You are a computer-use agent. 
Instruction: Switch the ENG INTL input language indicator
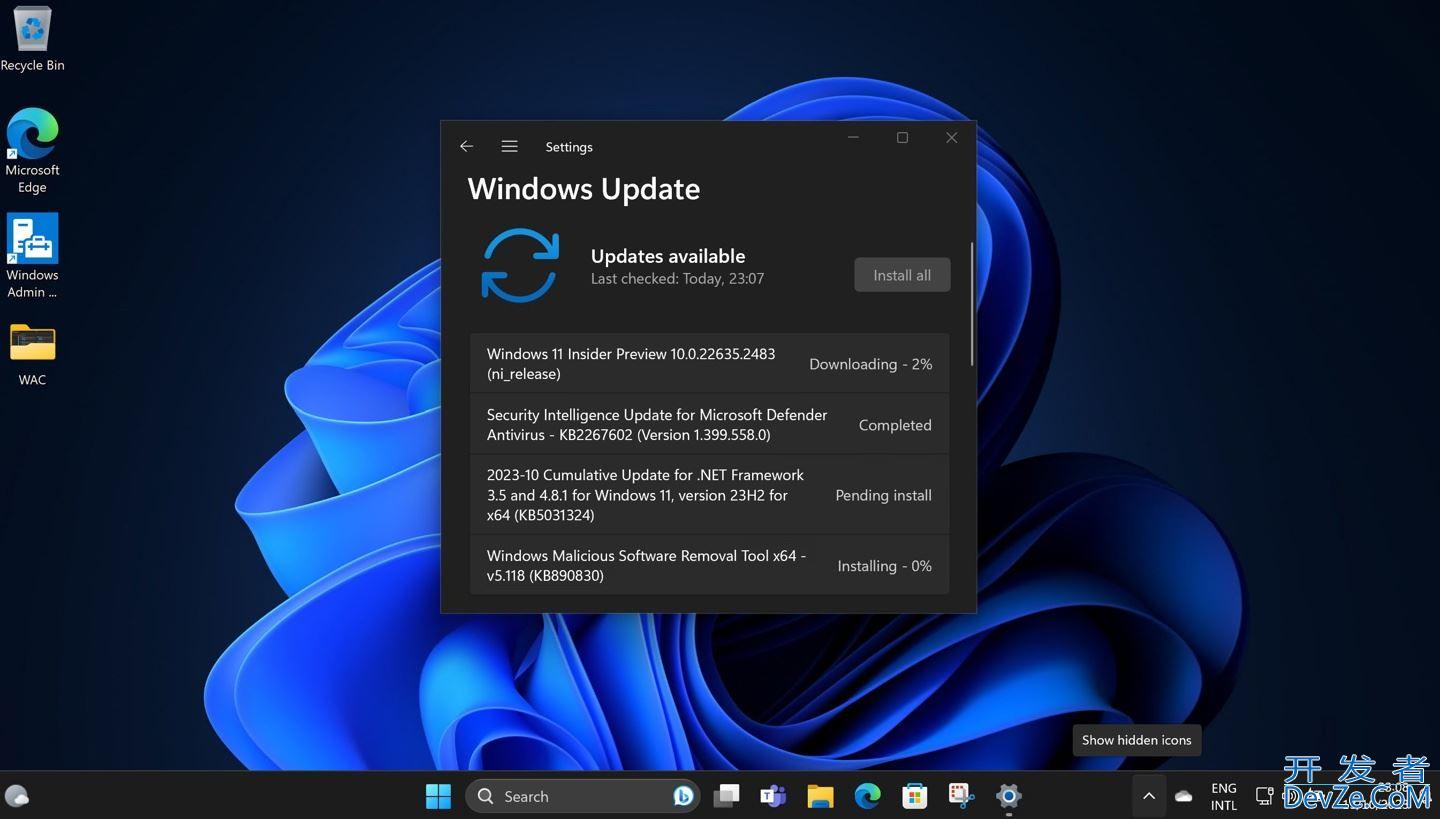point(1224,796)
